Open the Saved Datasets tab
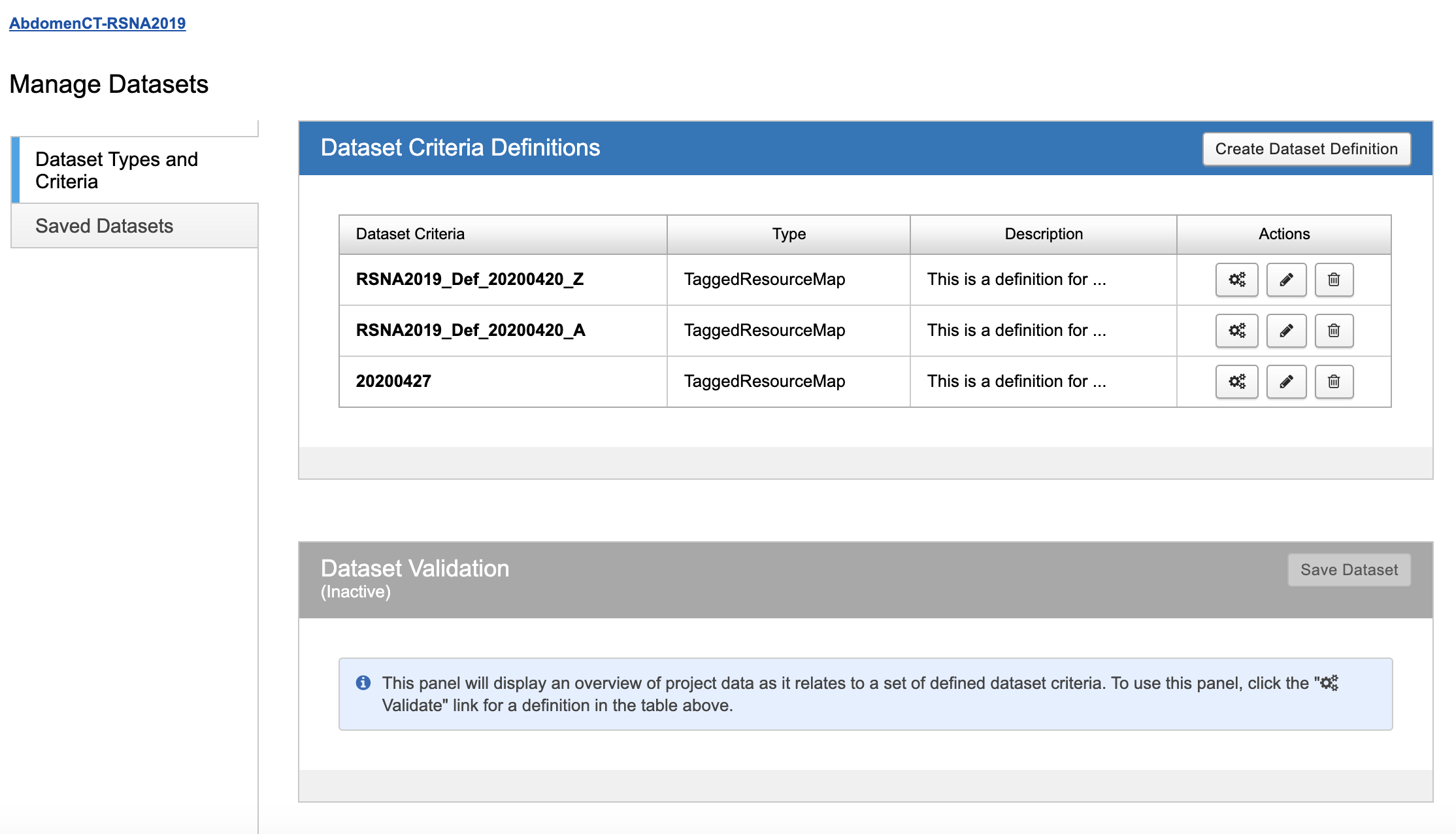The image size is (1456, 834). point(105,226)
